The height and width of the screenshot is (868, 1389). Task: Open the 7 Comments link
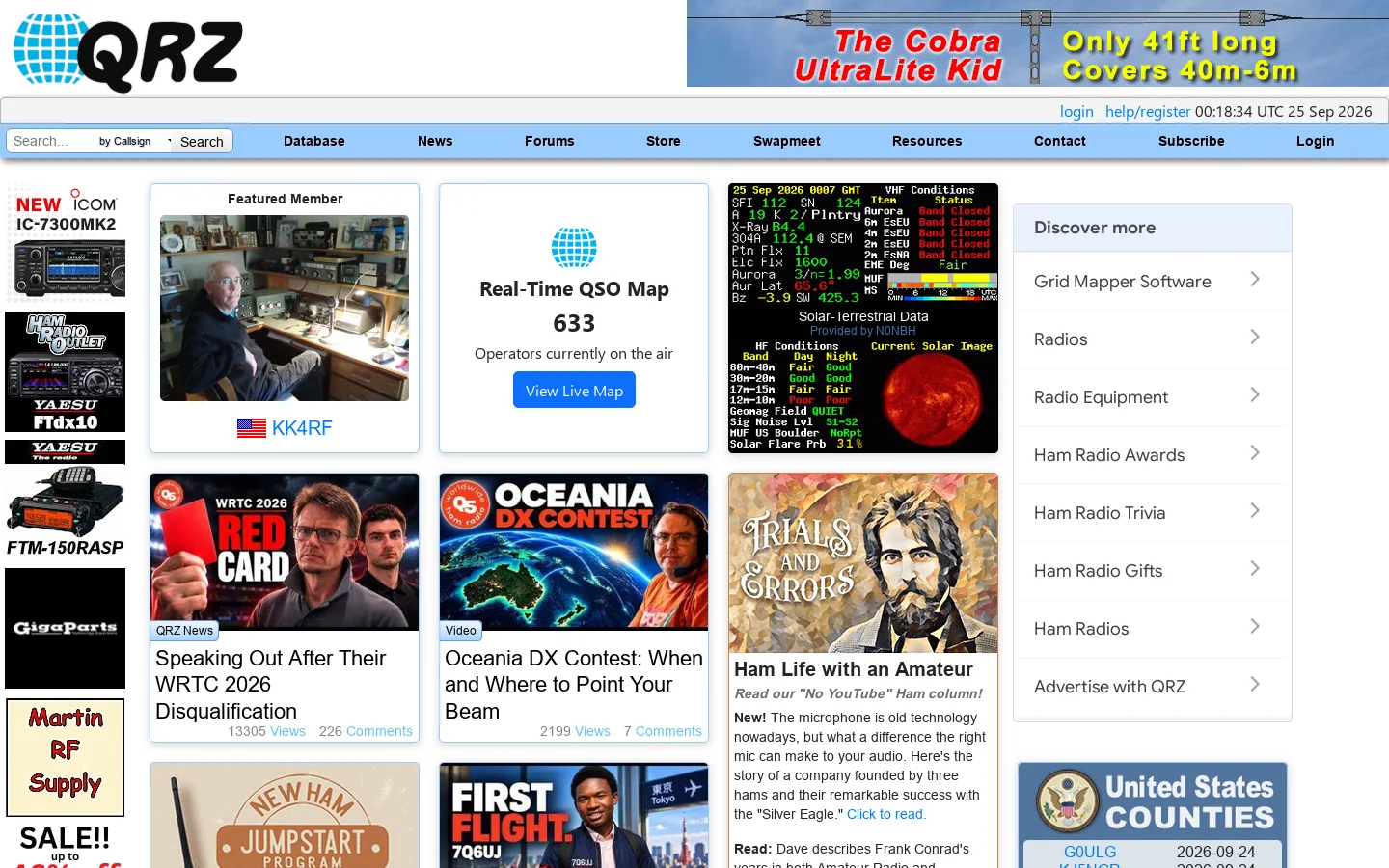(663, 731)
